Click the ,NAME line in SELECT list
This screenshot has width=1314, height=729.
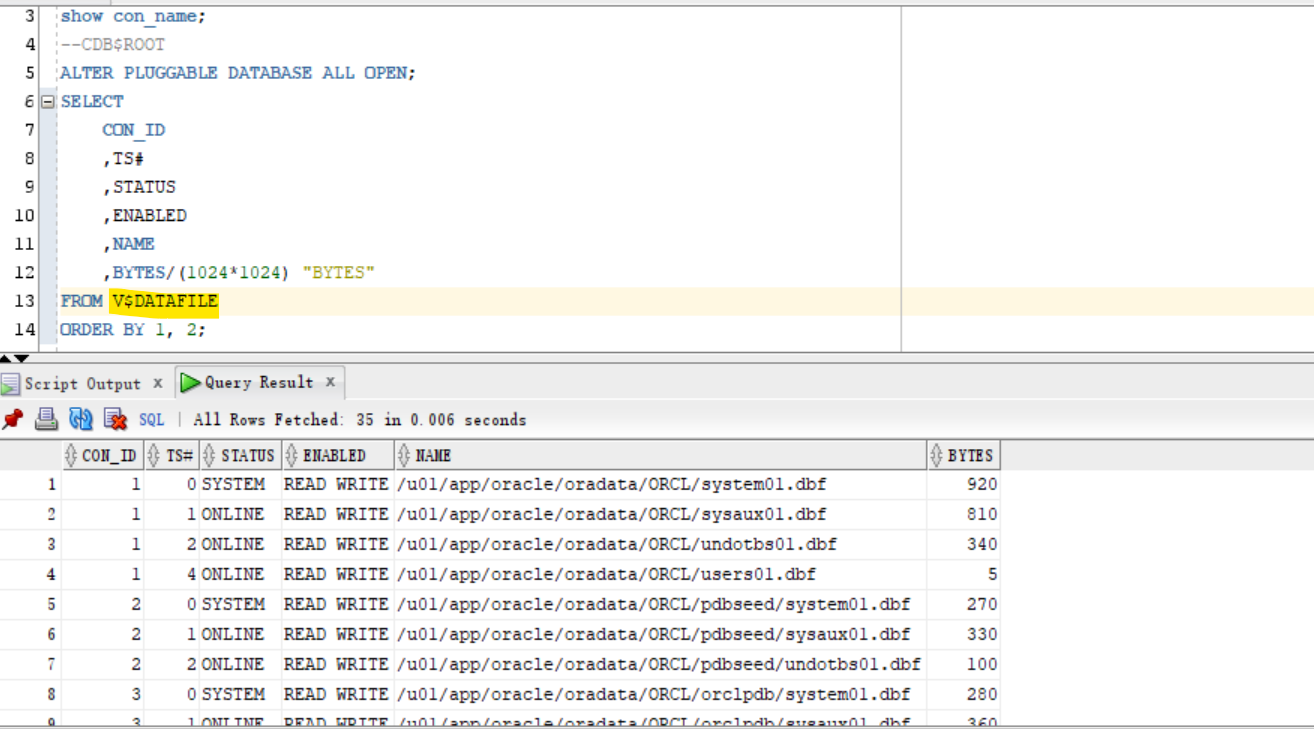click(x=128, y=244)
